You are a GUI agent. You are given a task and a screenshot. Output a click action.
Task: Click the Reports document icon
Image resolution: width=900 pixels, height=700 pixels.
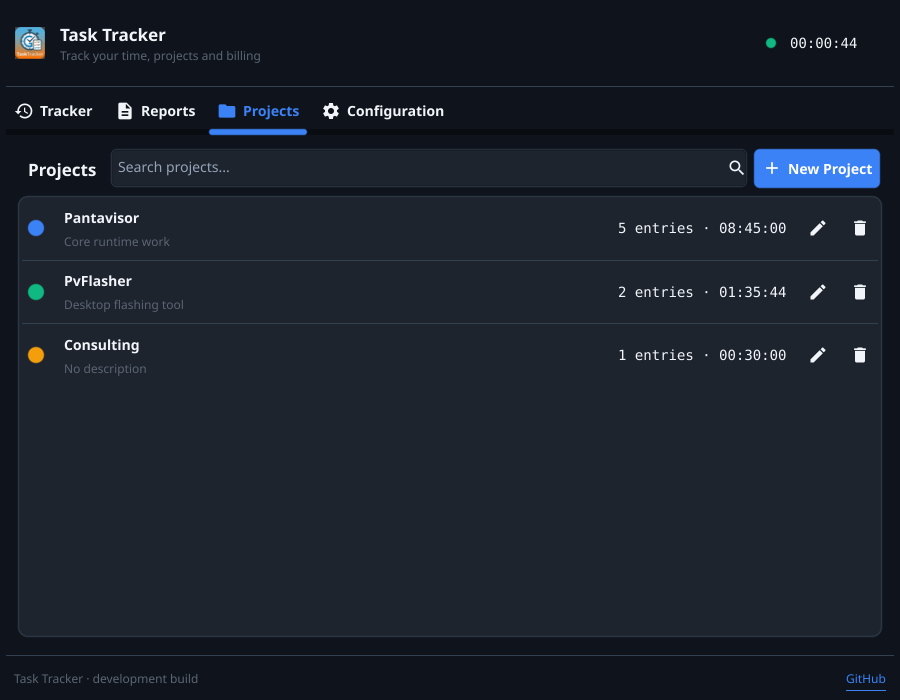(125, 111)
